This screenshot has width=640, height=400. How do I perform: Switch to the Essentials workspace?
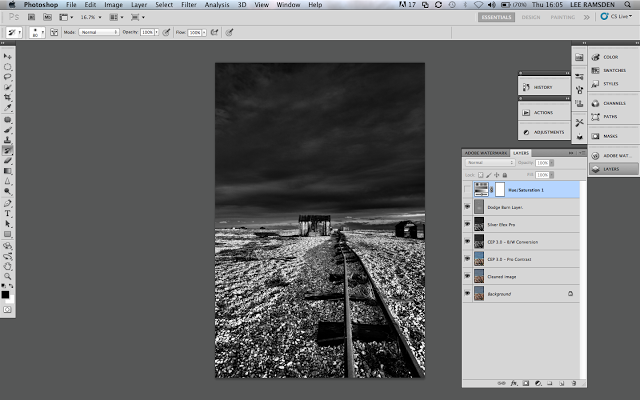496,17
